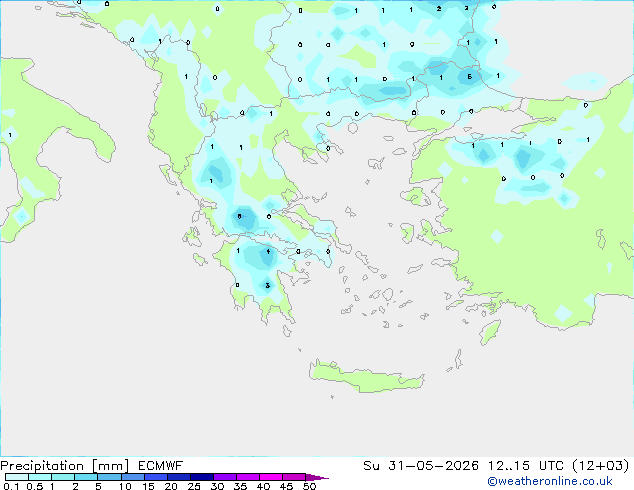634x490 pixels.
Task: Click the 20–25 mm dark blue legend swatch
Action: tap(178, 477)
